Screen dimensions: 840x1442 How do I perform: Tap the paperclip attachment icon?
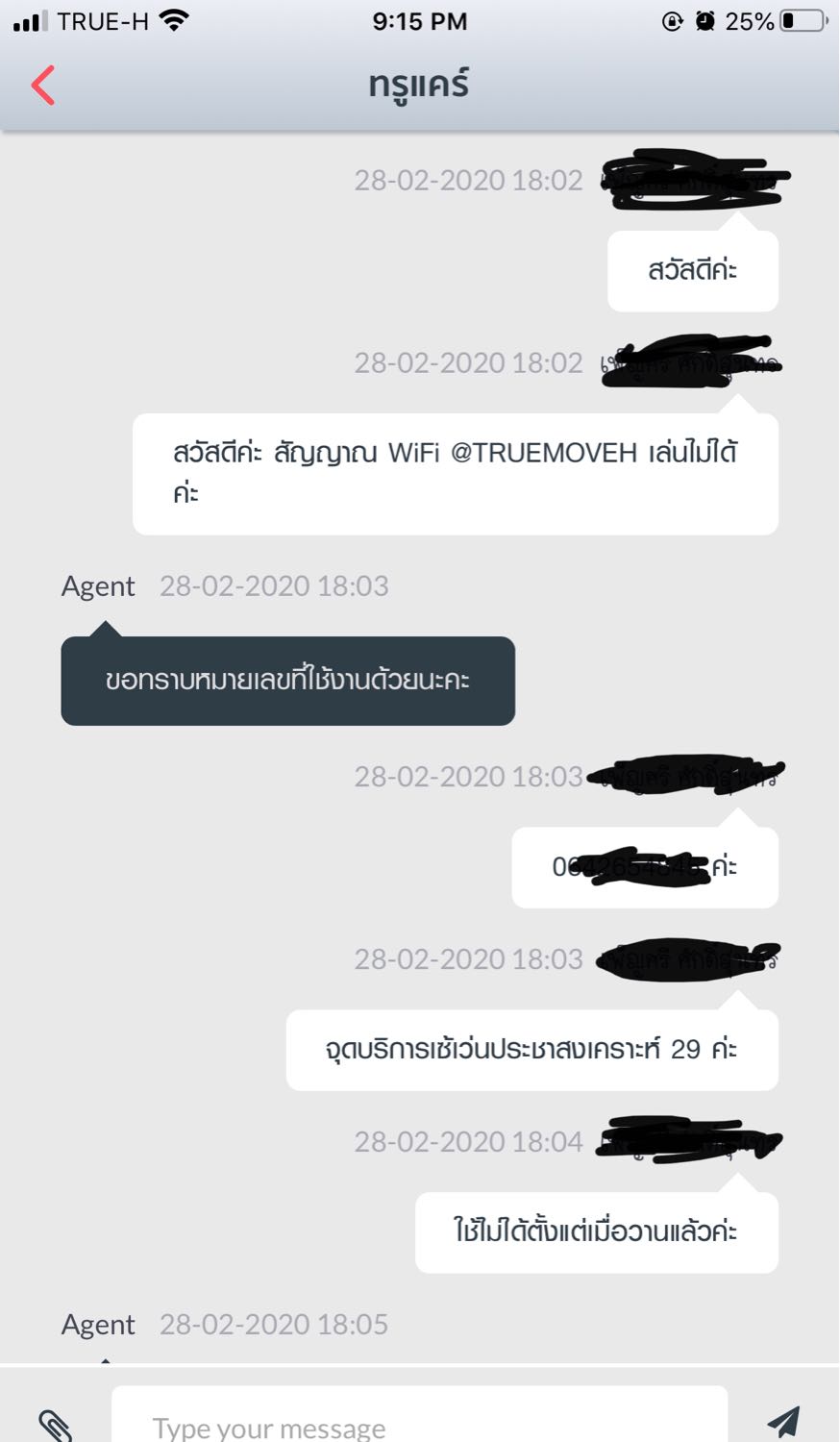(x=56, y=1424)
